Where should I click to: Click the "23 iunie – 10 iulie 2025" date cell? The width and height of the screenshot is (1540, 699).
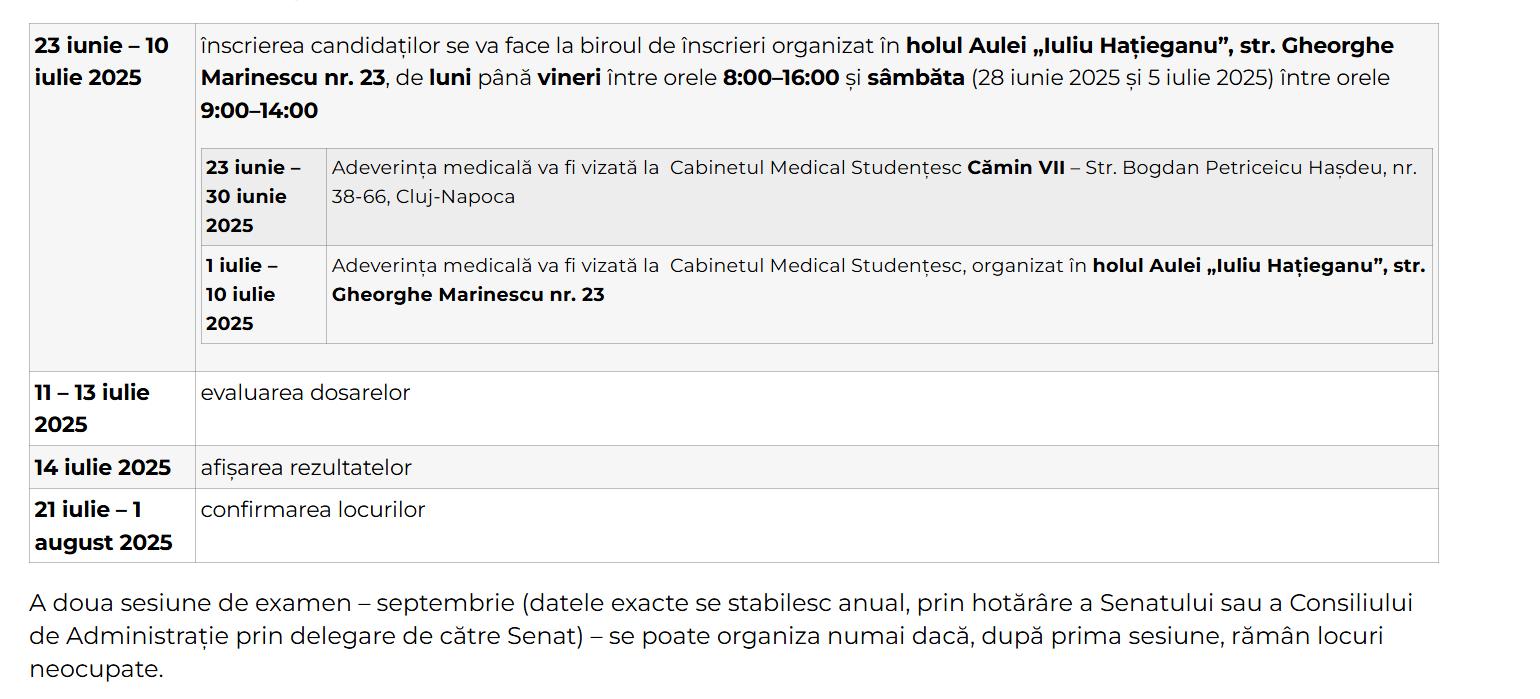[101, 62]
